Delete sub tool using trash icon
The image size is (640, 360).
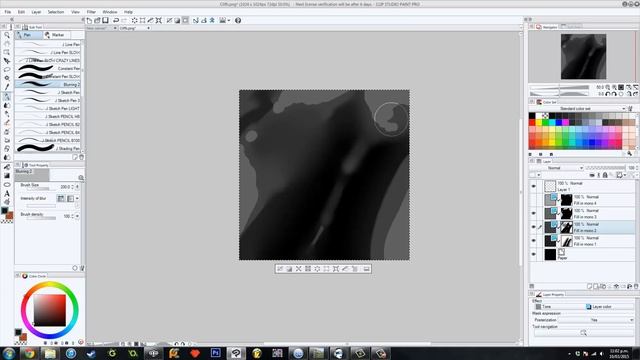click(81, 157)
